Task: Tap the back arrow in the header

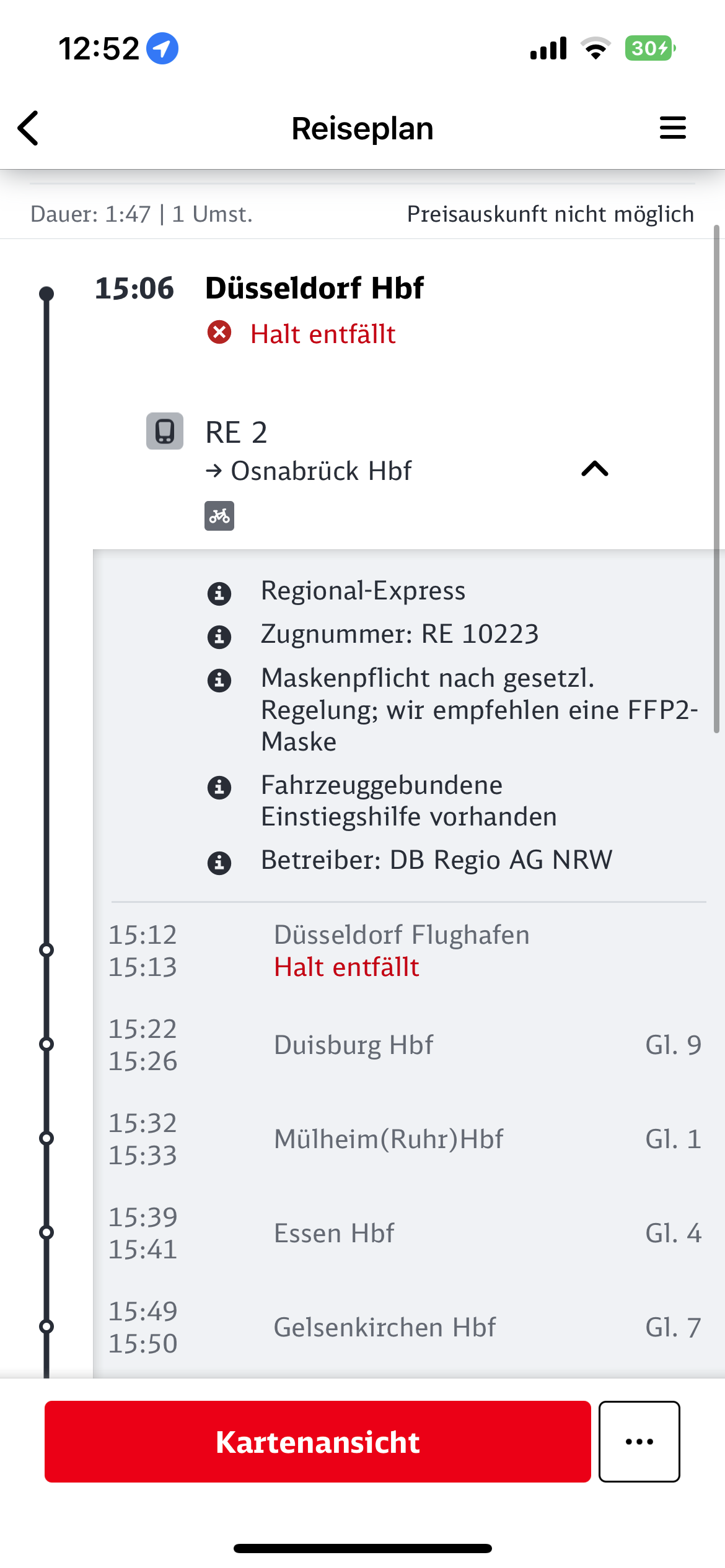Action: tap(29, 128)
